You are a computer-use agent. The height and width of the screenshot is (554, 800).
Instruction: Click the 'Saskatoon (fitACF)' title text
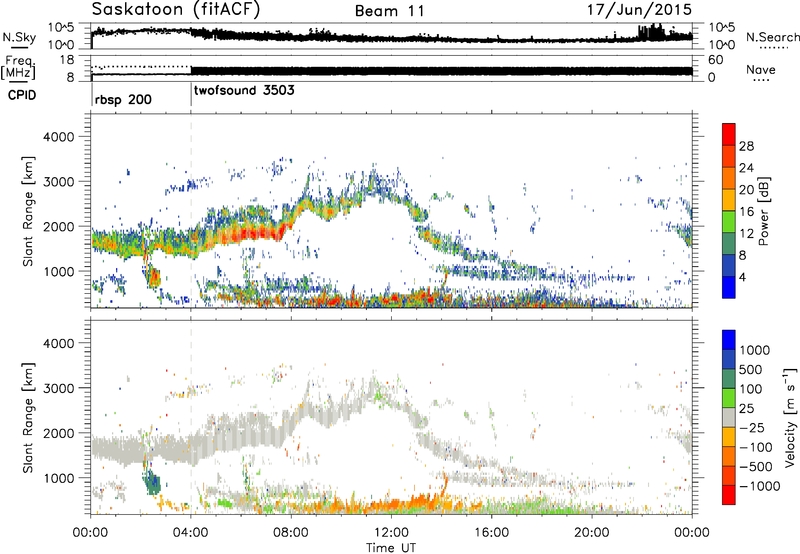click(x=176, y=9)
